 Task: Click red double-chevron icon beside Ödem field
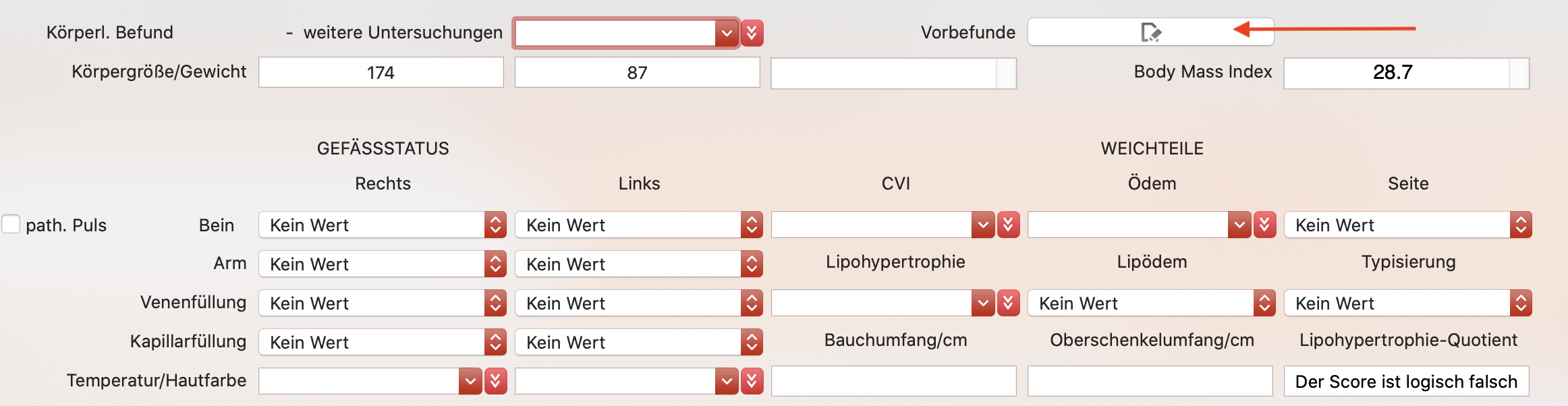tap(1264, 225)
